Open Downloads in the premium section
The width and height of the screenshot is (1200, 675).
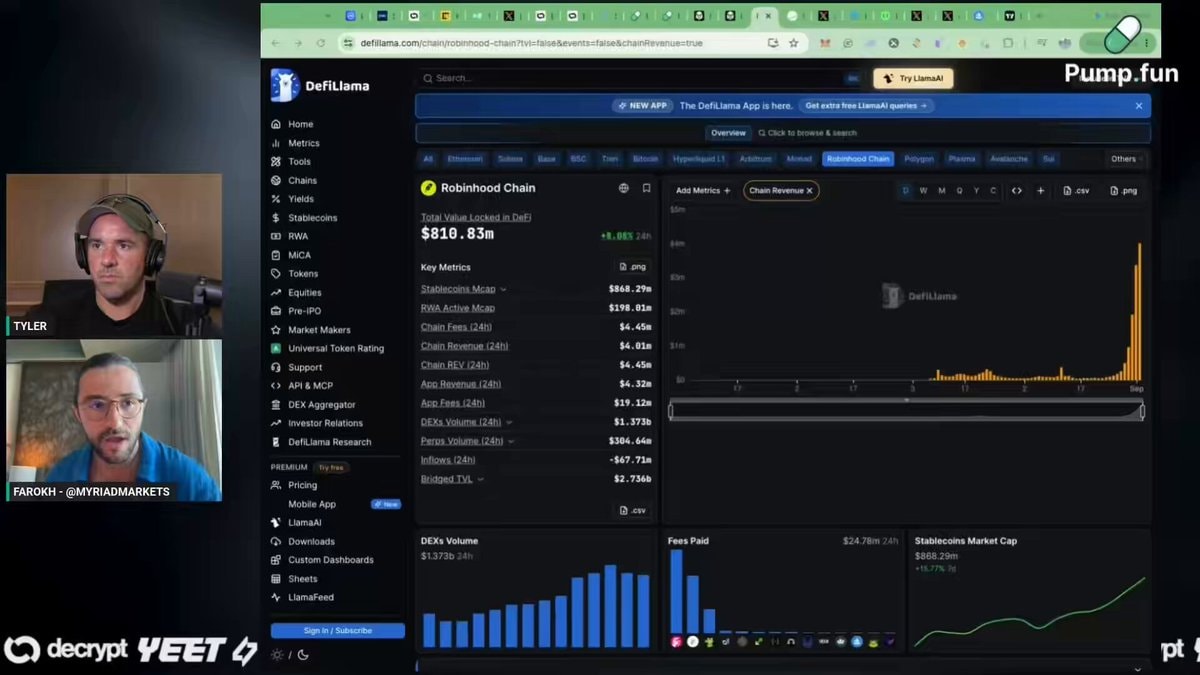coord(311,541)
